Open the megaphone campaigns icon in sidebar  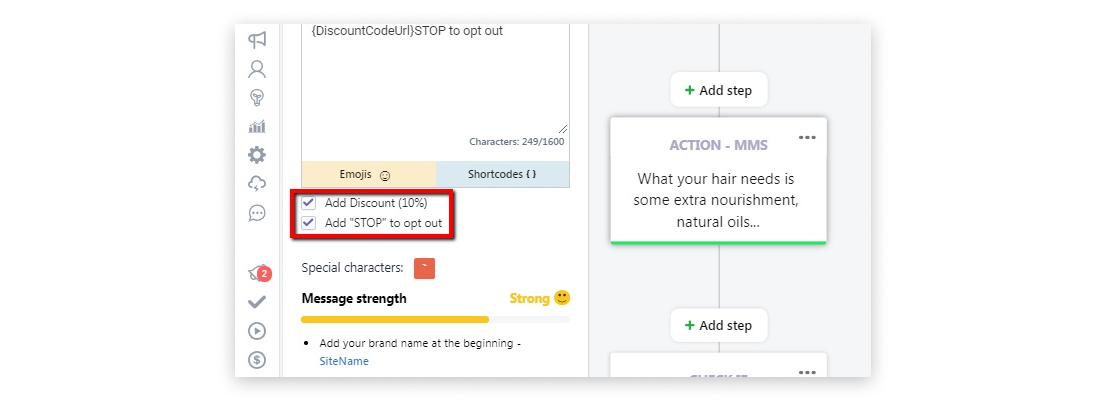click(257, 39)
